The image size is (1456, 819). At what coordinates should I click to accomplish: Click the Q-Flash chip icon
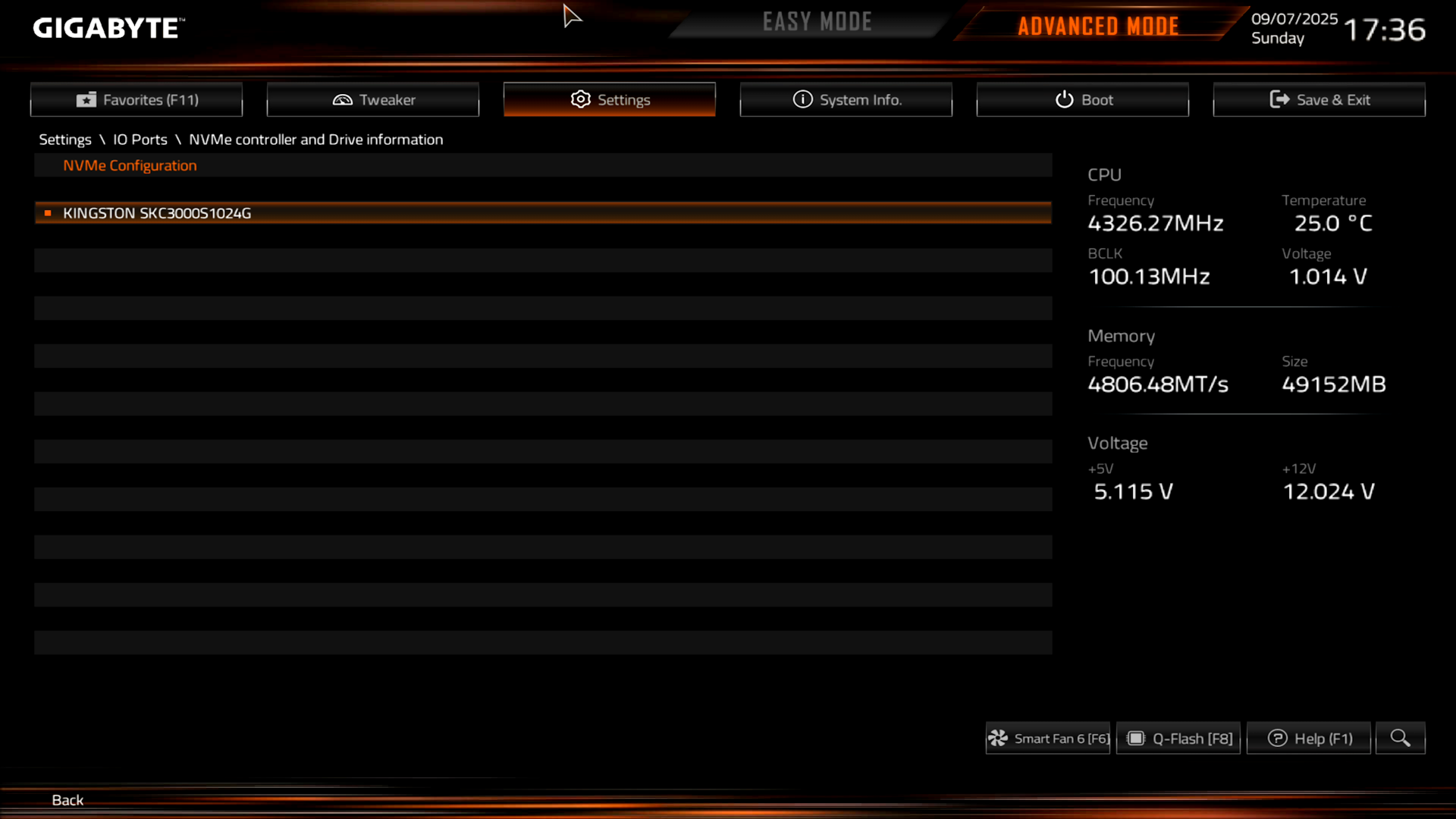(x=1136, y=738)
